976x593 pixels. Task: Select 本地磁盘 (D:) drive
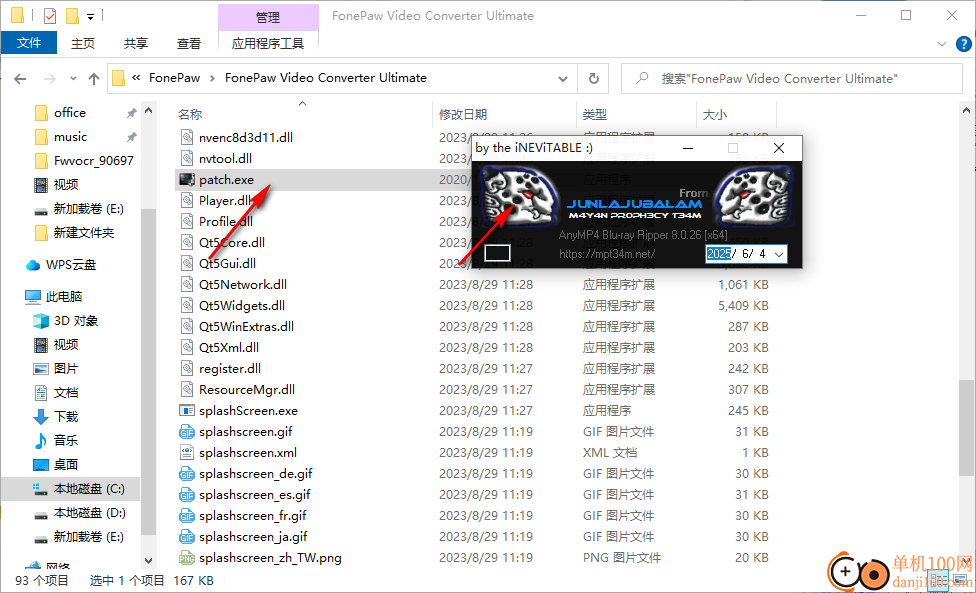tap(89, 513)
